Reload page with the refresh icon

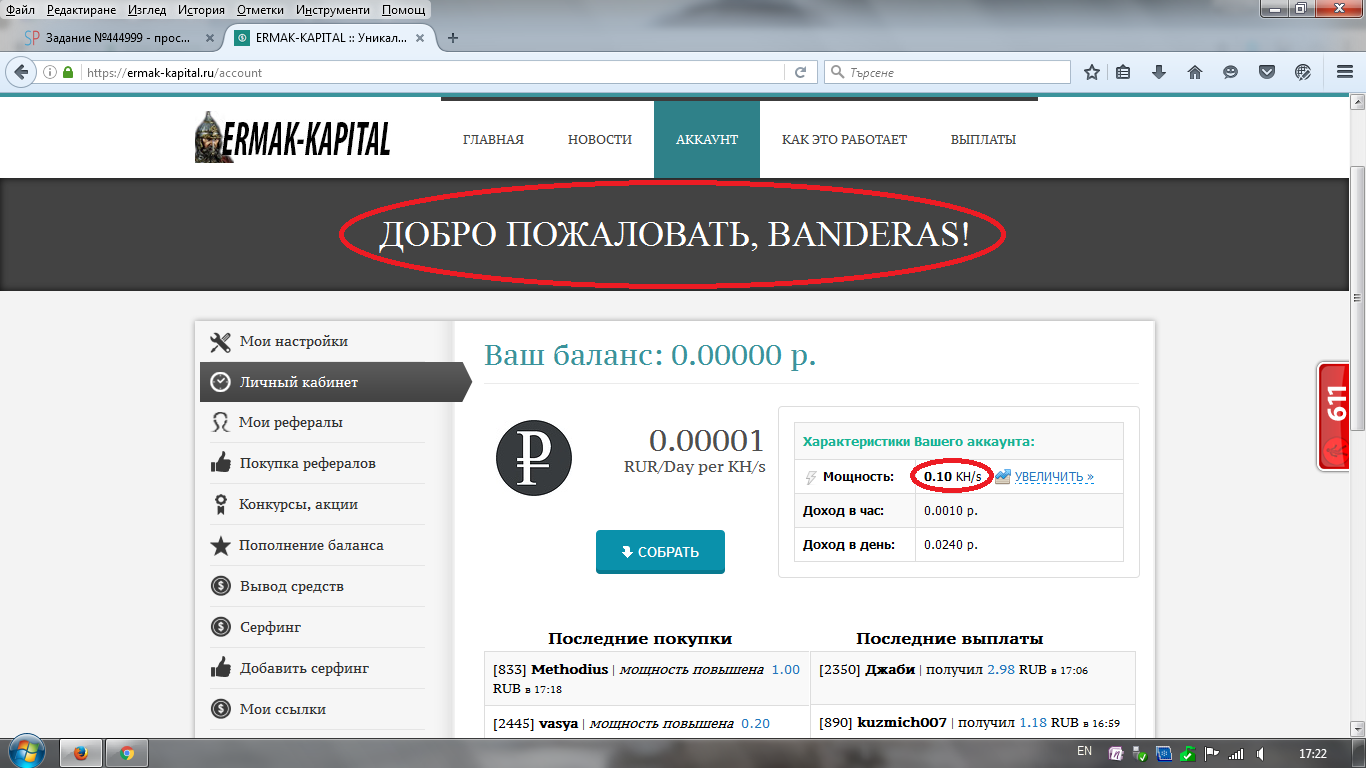coord(800,72)
